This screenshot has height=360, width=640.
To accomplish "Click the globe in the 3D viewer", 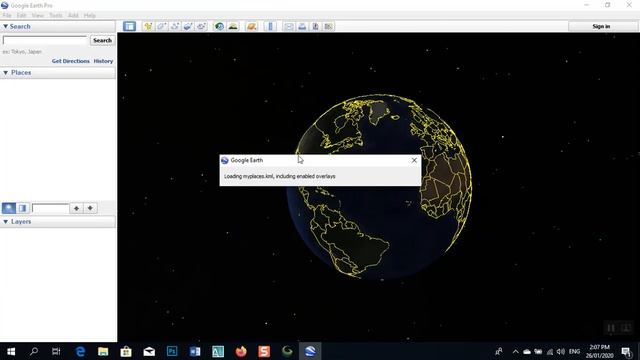I will (x=379, y=187).
